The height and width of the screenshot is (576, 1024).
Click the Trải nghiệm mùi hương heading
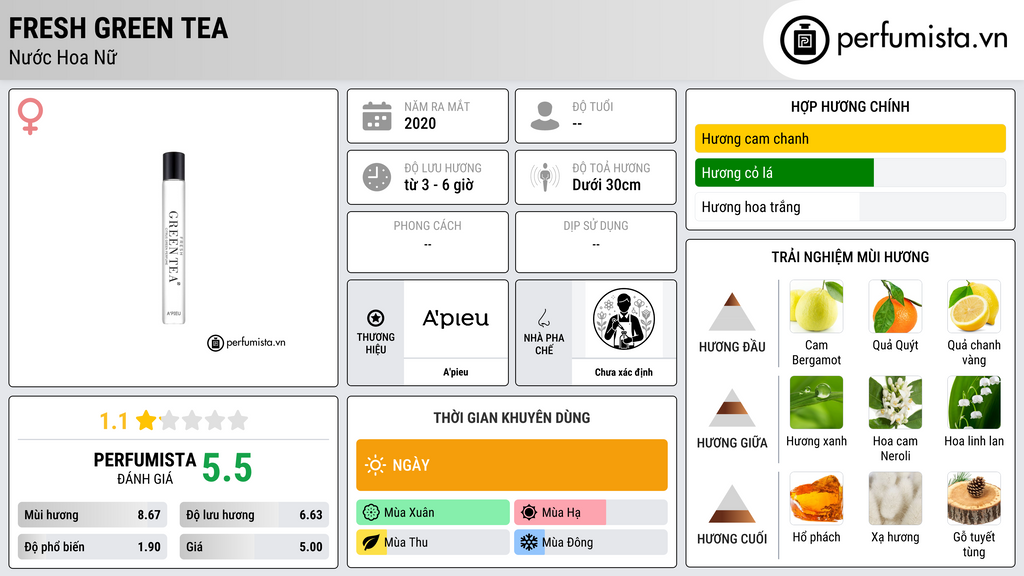coord(850,257)
